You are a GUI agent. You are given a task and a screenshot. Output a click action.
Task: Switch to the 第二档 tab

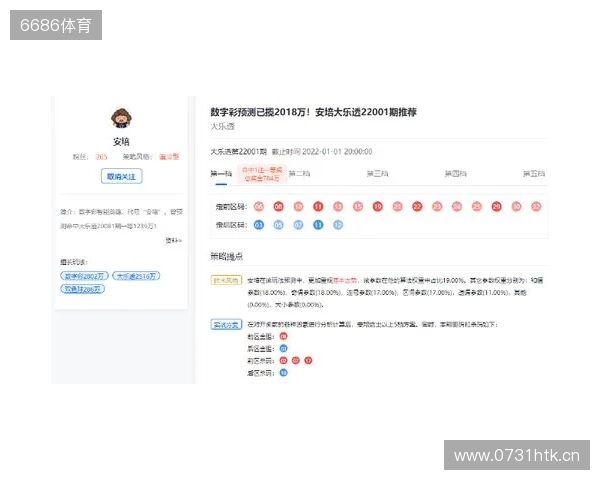pyautogui.click(x=299, y=174)
